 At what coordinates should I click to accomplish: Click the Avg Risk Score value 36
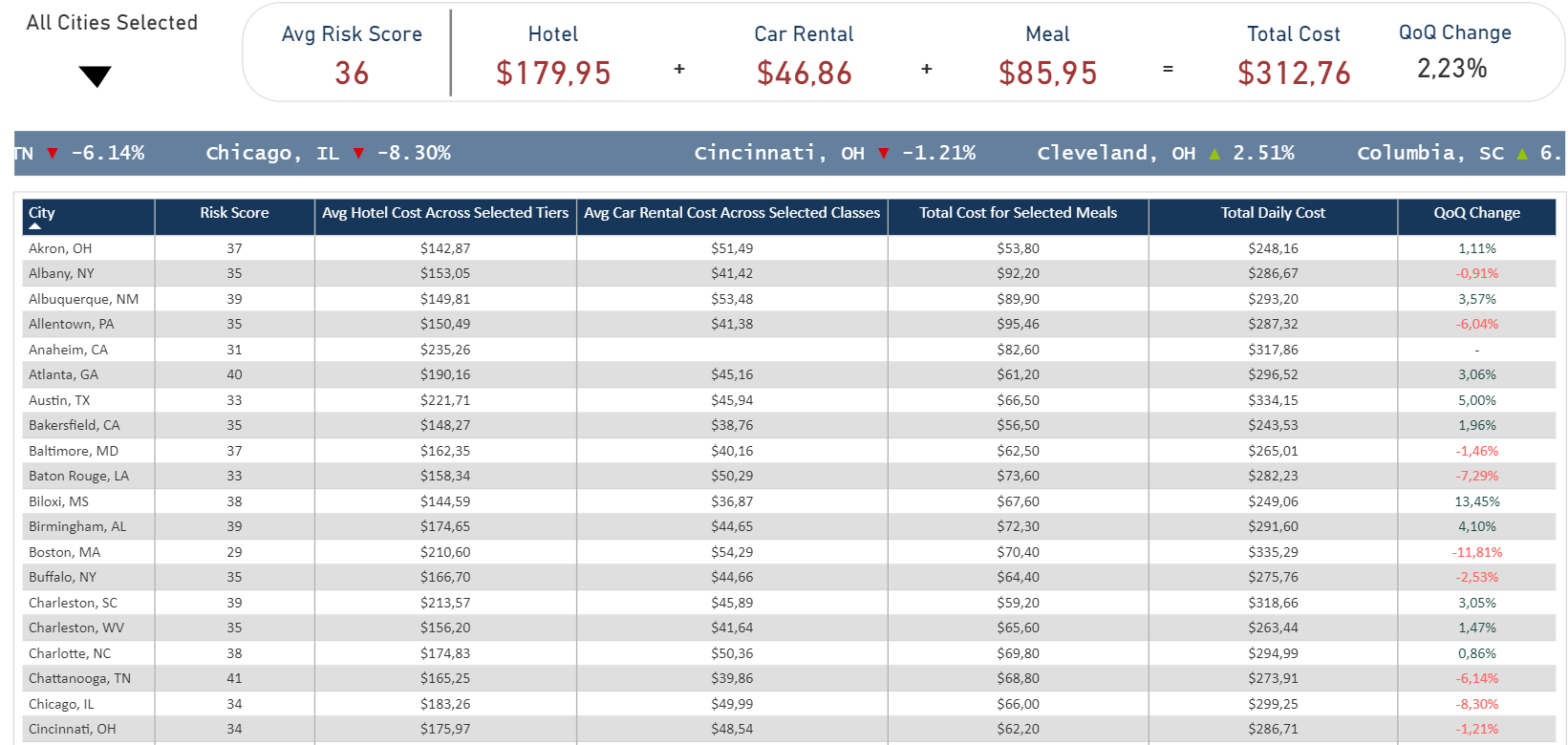352,74
